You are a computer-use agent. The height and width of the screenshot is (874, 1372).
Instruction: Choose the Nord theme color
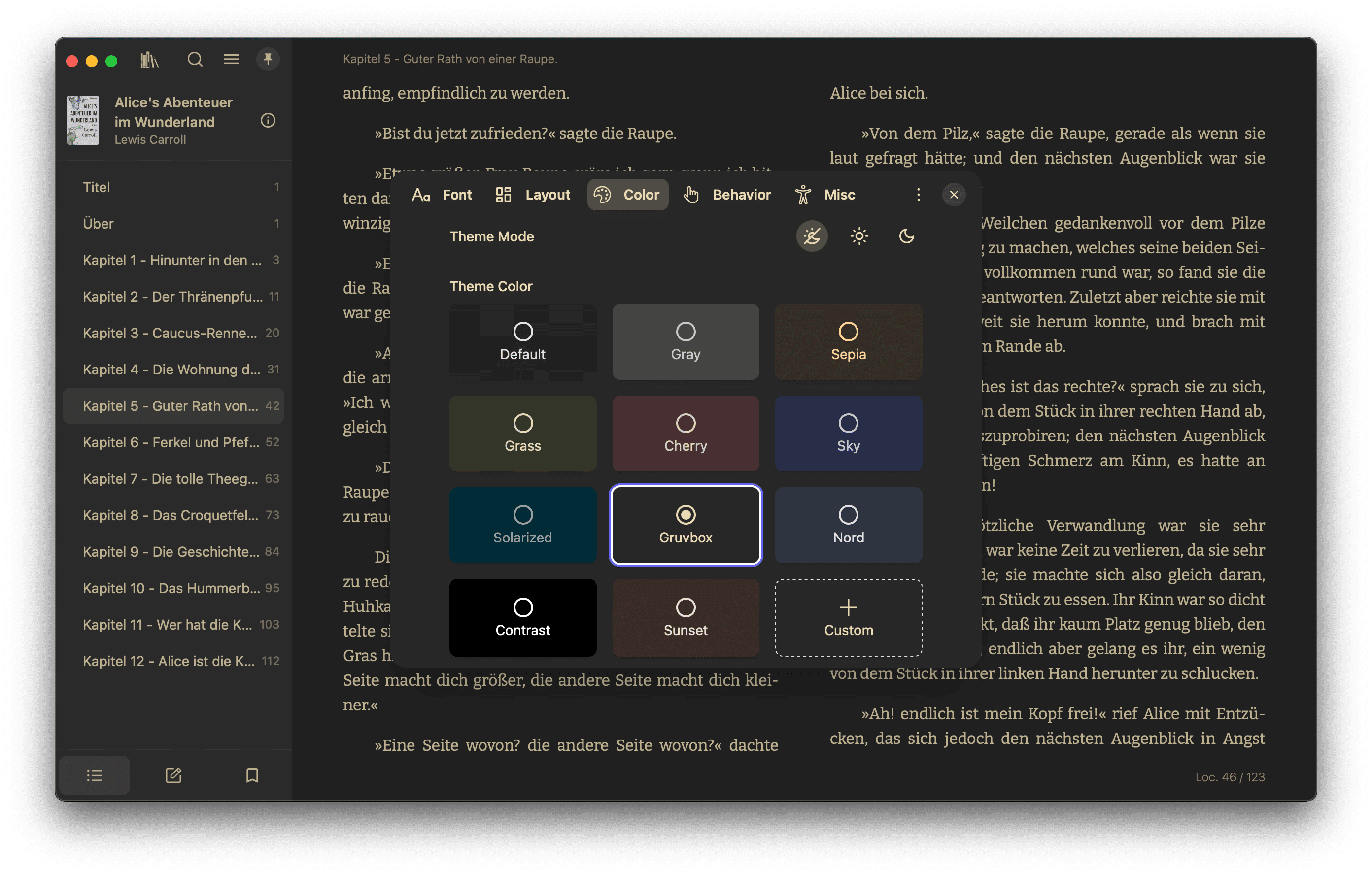click(x=848, y=525)
